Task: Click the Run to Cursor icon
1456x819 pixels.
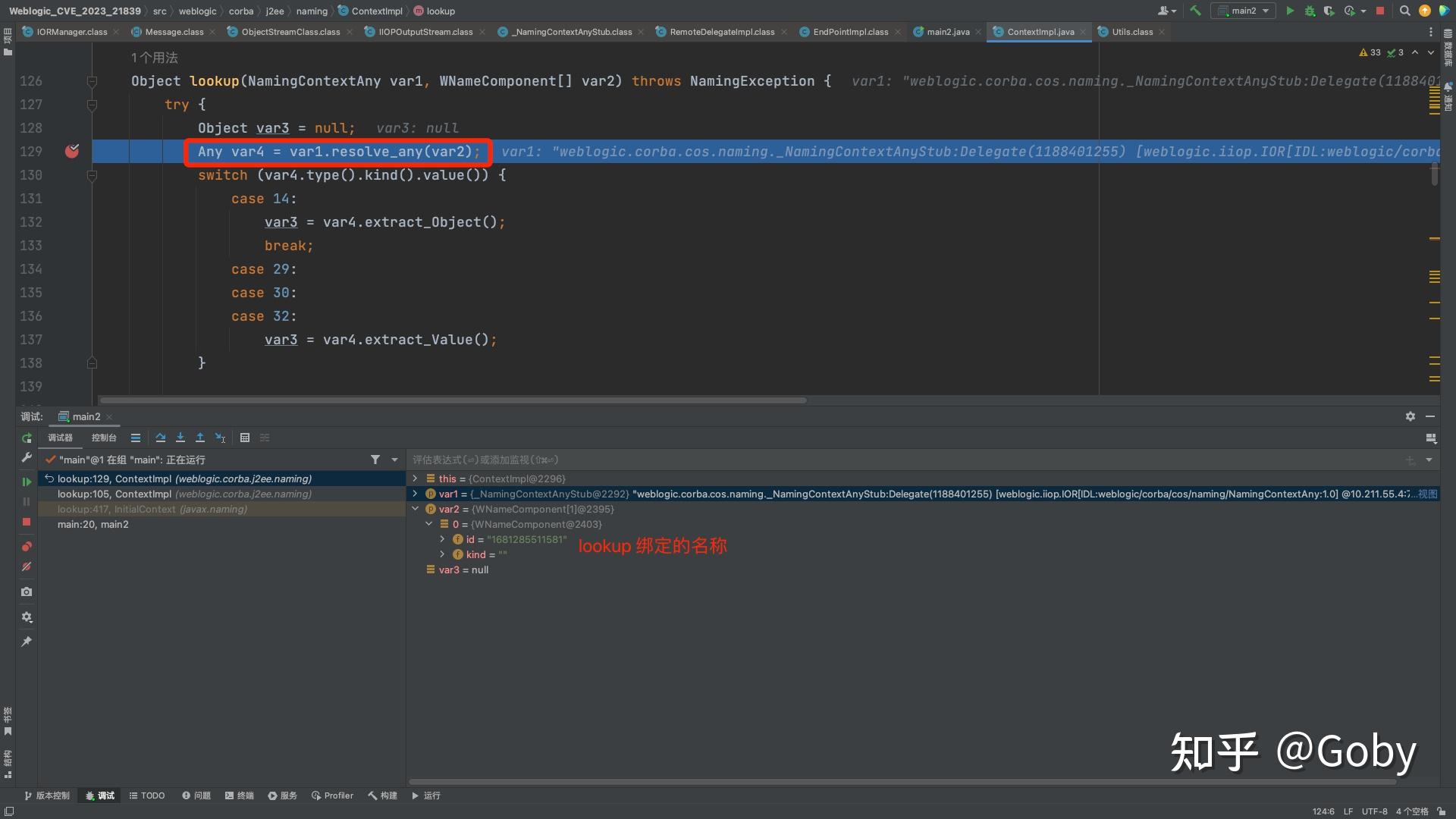Action: [x=221, y=438]
